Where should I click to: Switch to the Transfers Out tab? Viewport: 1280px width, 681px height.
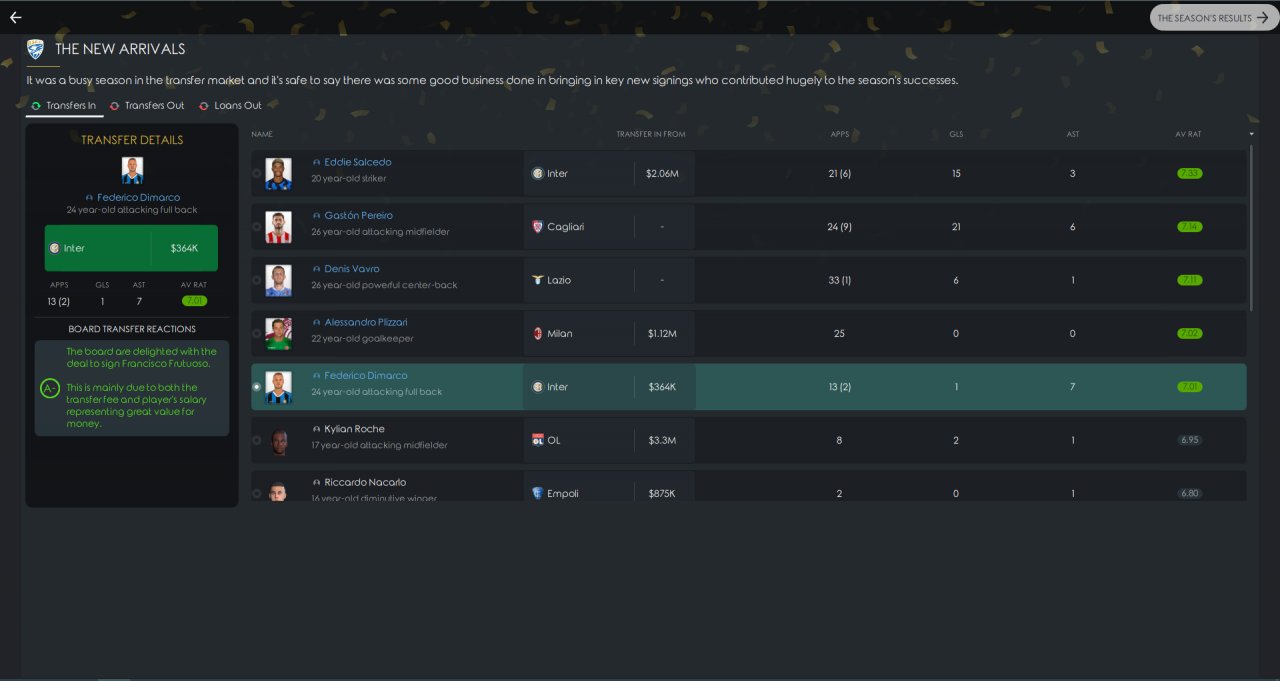[x=147, y=105]
